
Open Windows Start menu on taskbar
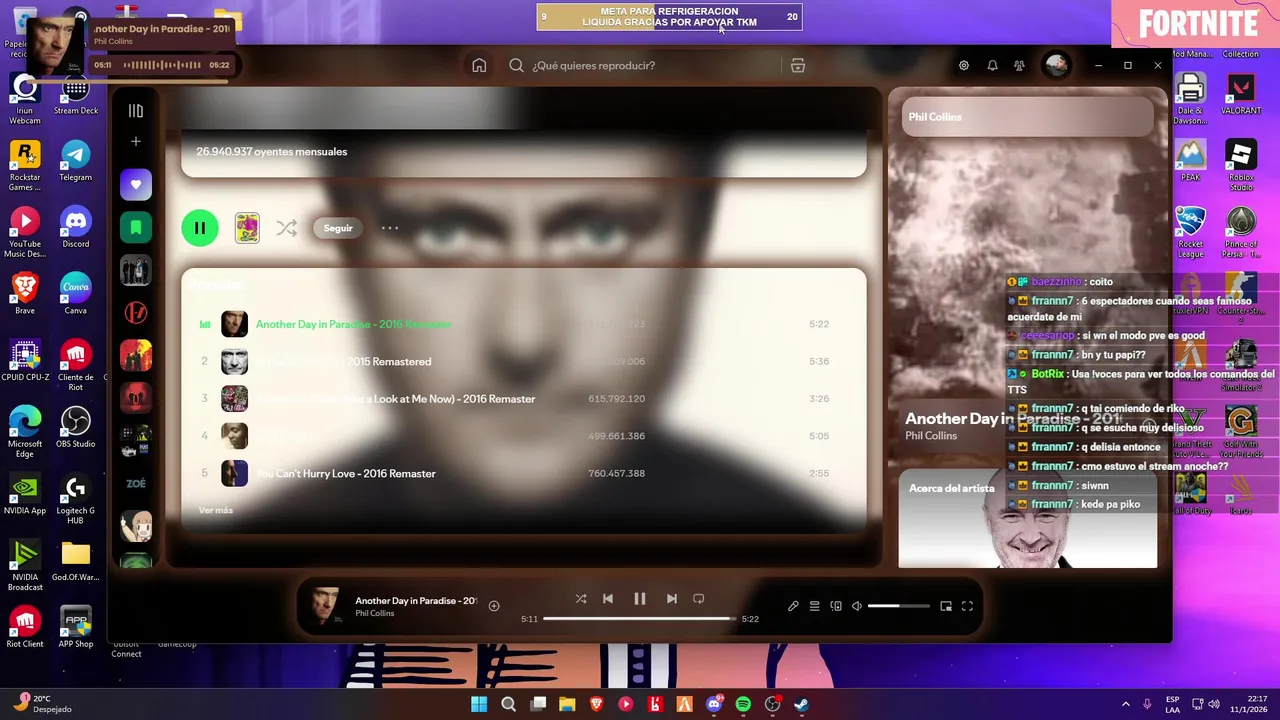coord(479,704)
